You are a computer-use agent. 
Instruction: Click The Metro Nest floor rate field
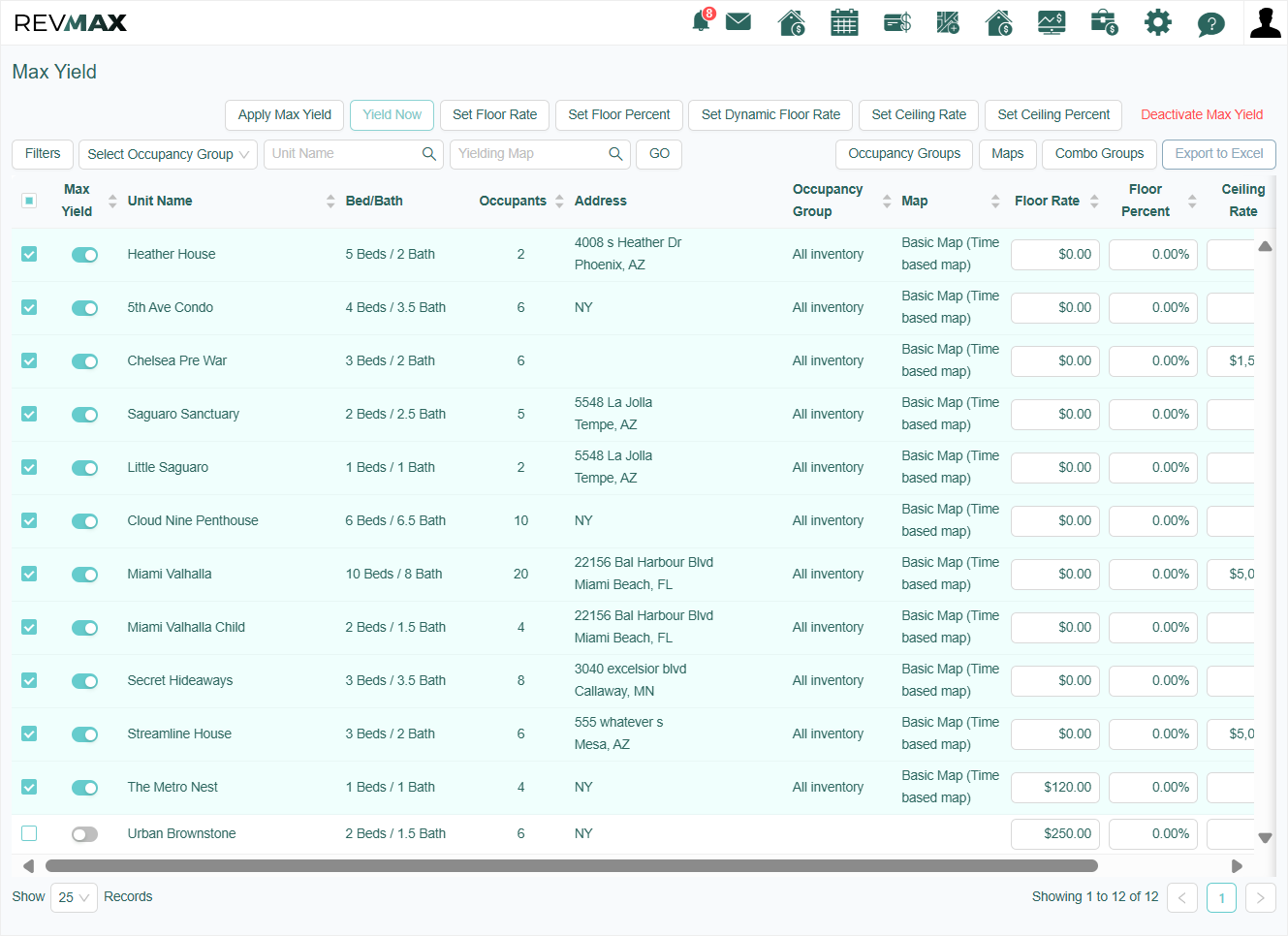point(1055,788)
